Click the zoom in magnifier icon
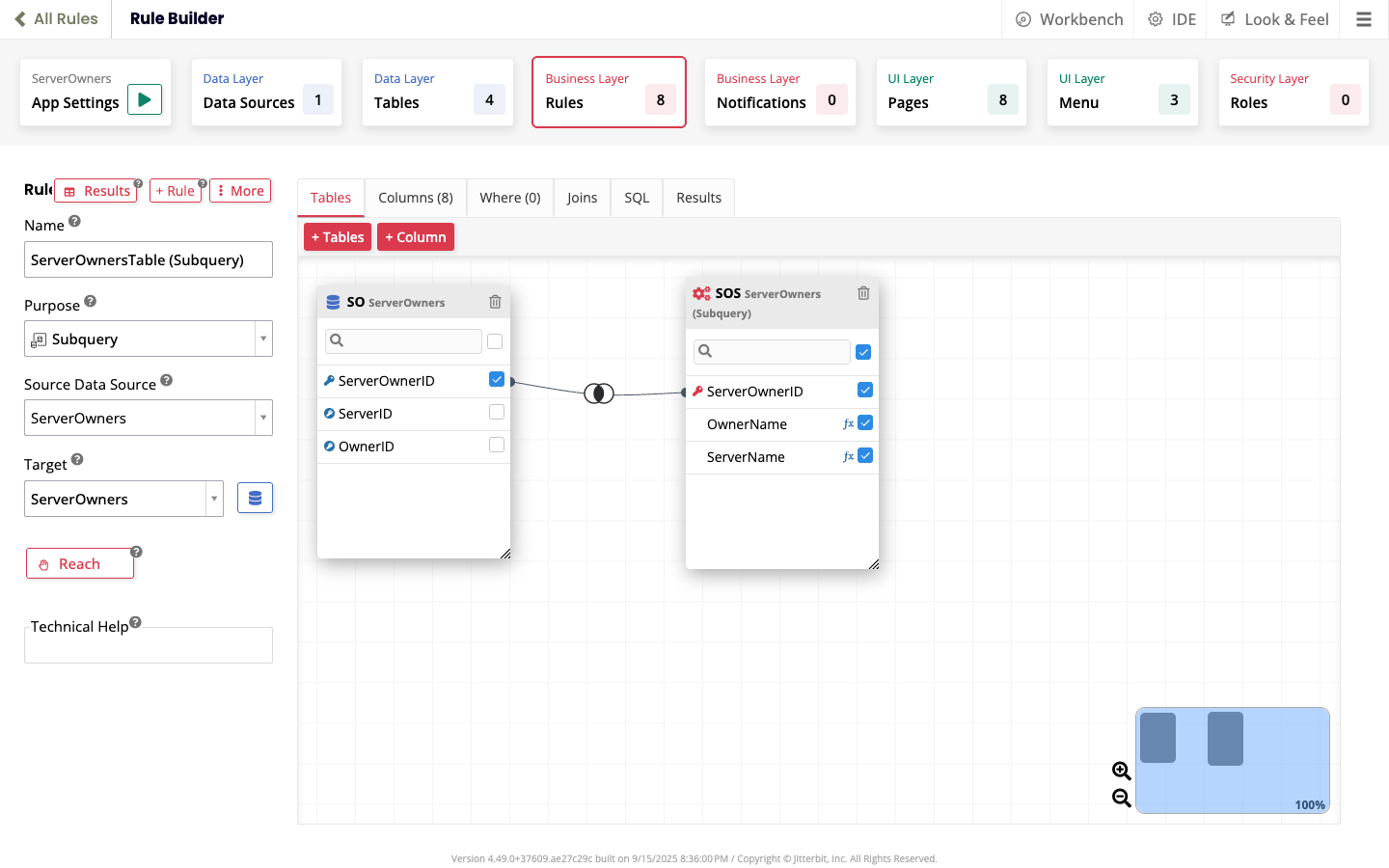 (1121, 771)
